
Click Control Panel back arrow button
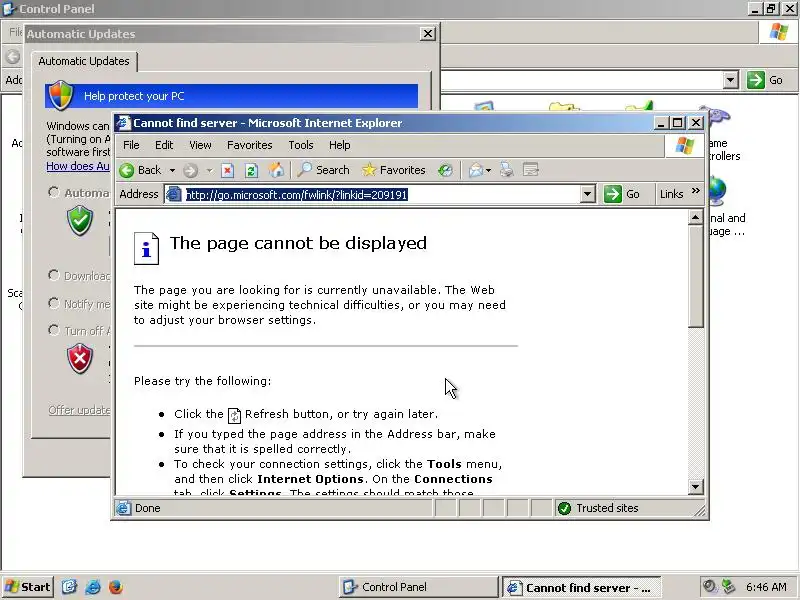[12, 56]
